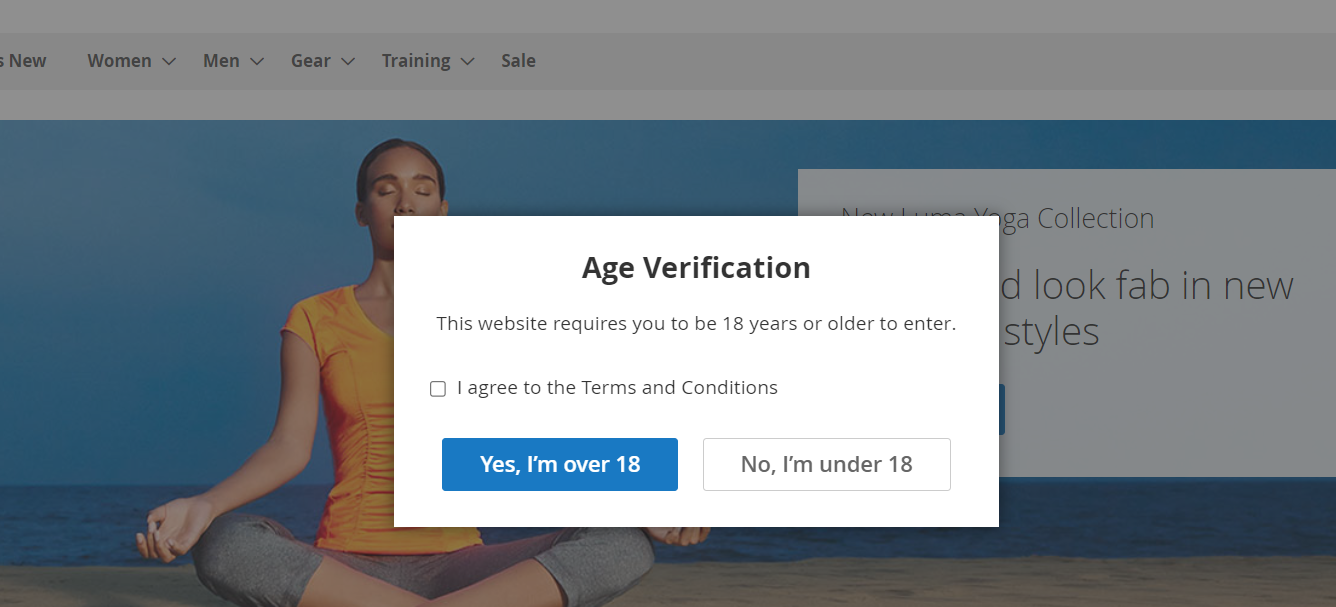Click the 'look fab in new' banner headline
The height and width of the screenshot is (607, 1336).
[x=1148, y=286]
